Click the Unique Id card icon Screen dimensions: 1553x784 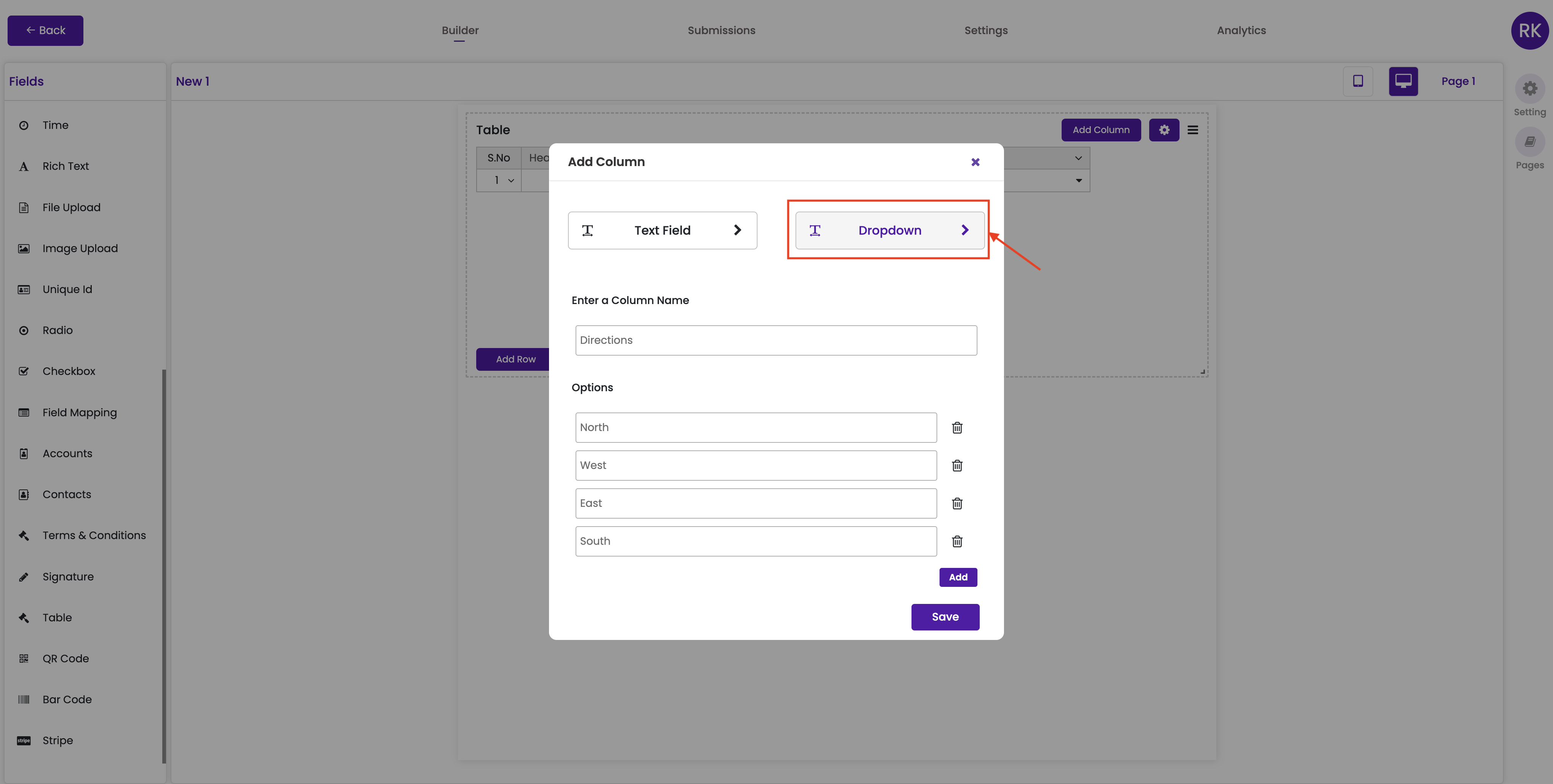(24, 289)
